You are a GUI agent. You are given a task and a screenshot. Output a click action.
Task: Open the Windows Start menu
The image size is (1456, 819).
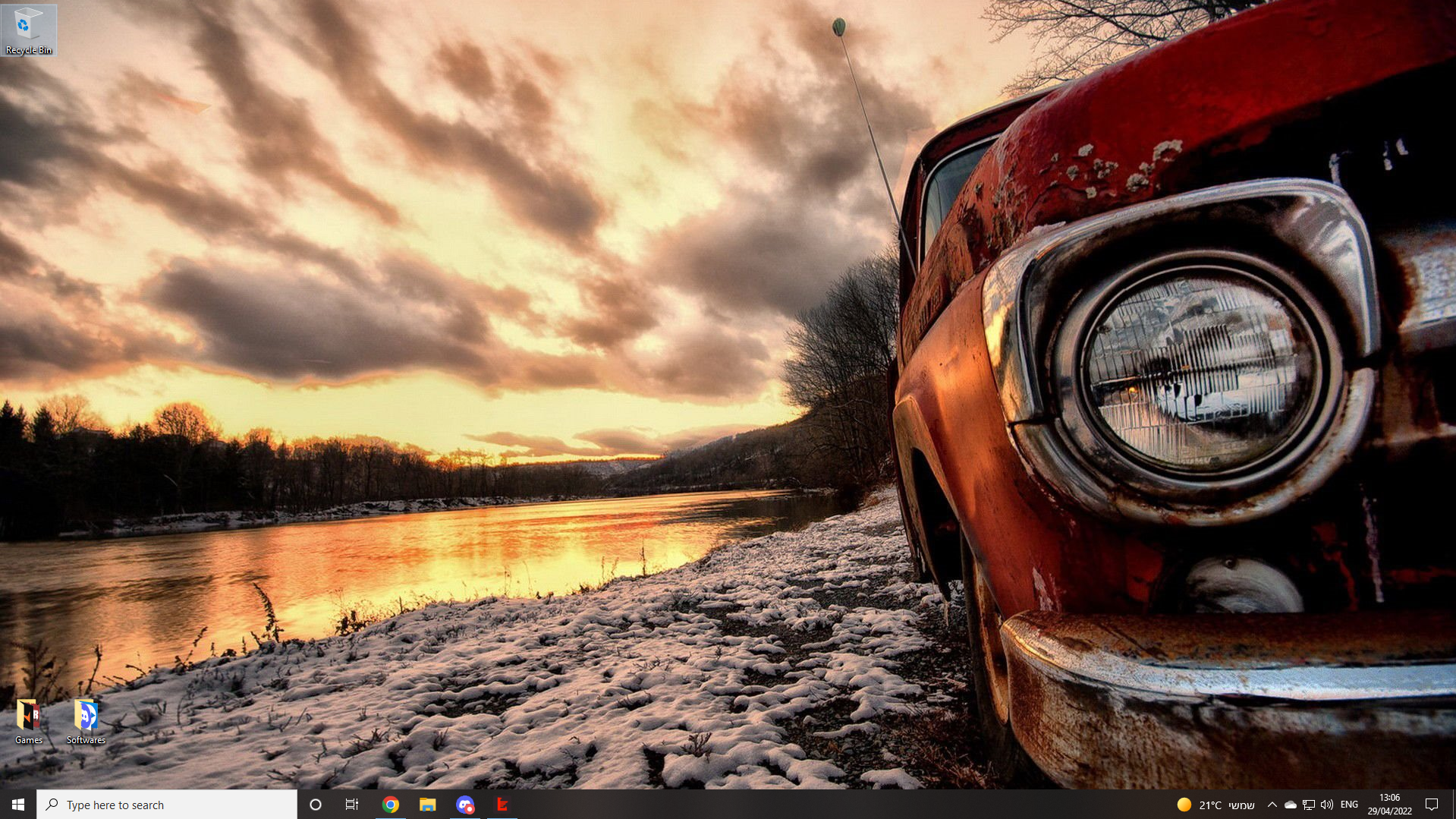[x=18, y=805]
